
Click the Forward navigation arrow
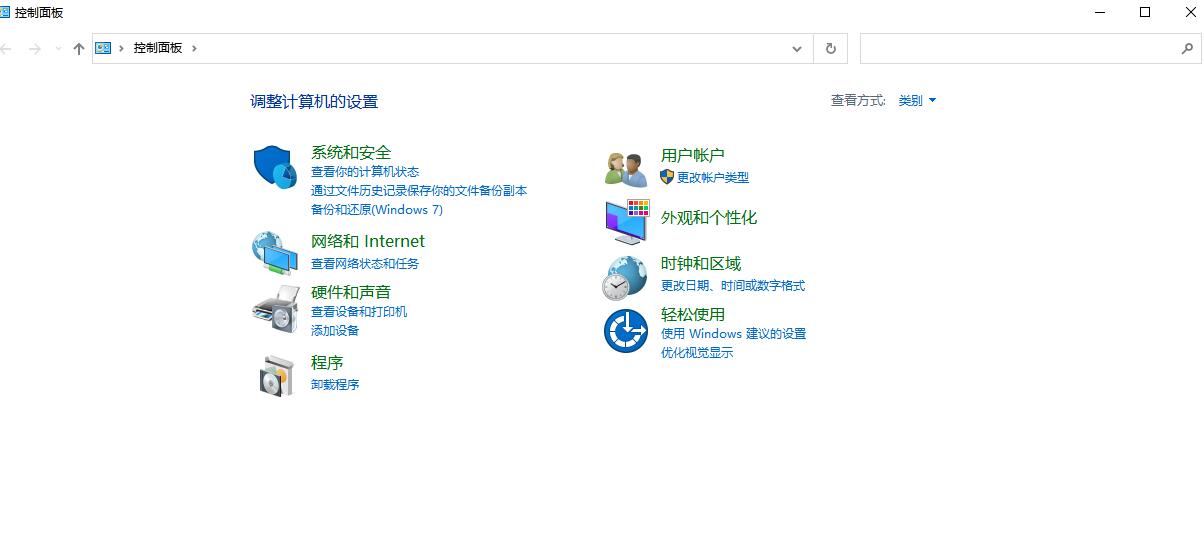coord(35,48)
